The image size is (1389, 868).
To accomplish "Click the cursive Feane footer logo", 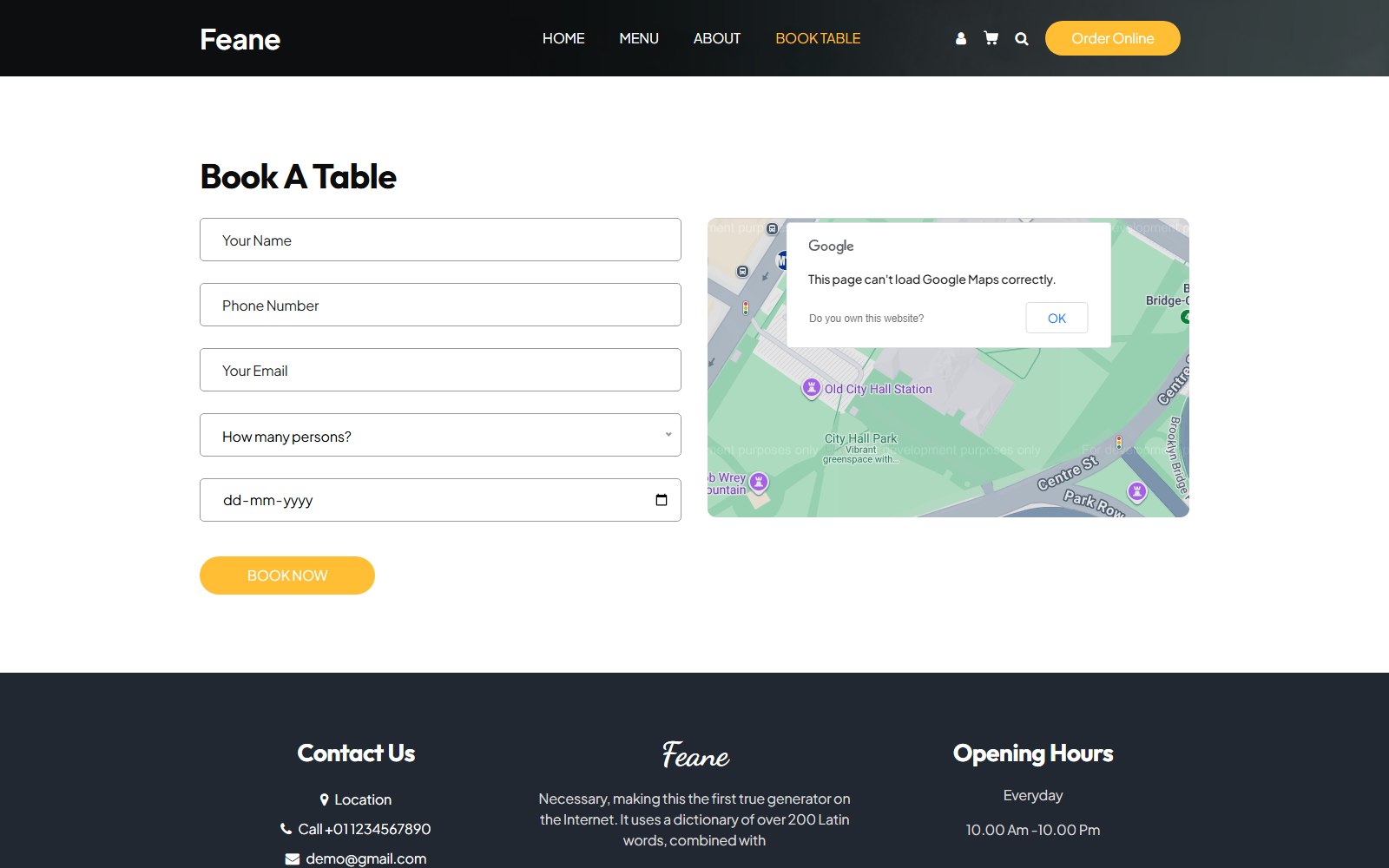I will click(695, 754).
